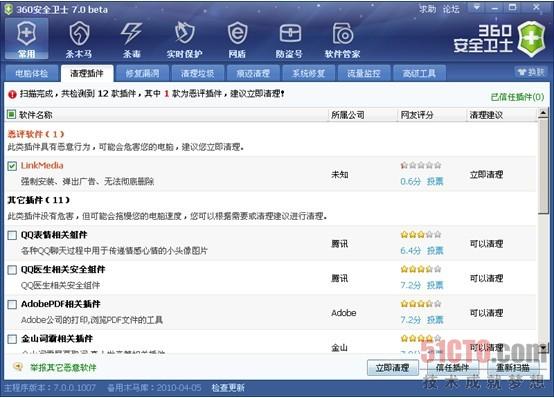Switch to the 修复漏洞 tab
Image resolution: width=554 pixels, height=398 pixels.
click(142, 73)
